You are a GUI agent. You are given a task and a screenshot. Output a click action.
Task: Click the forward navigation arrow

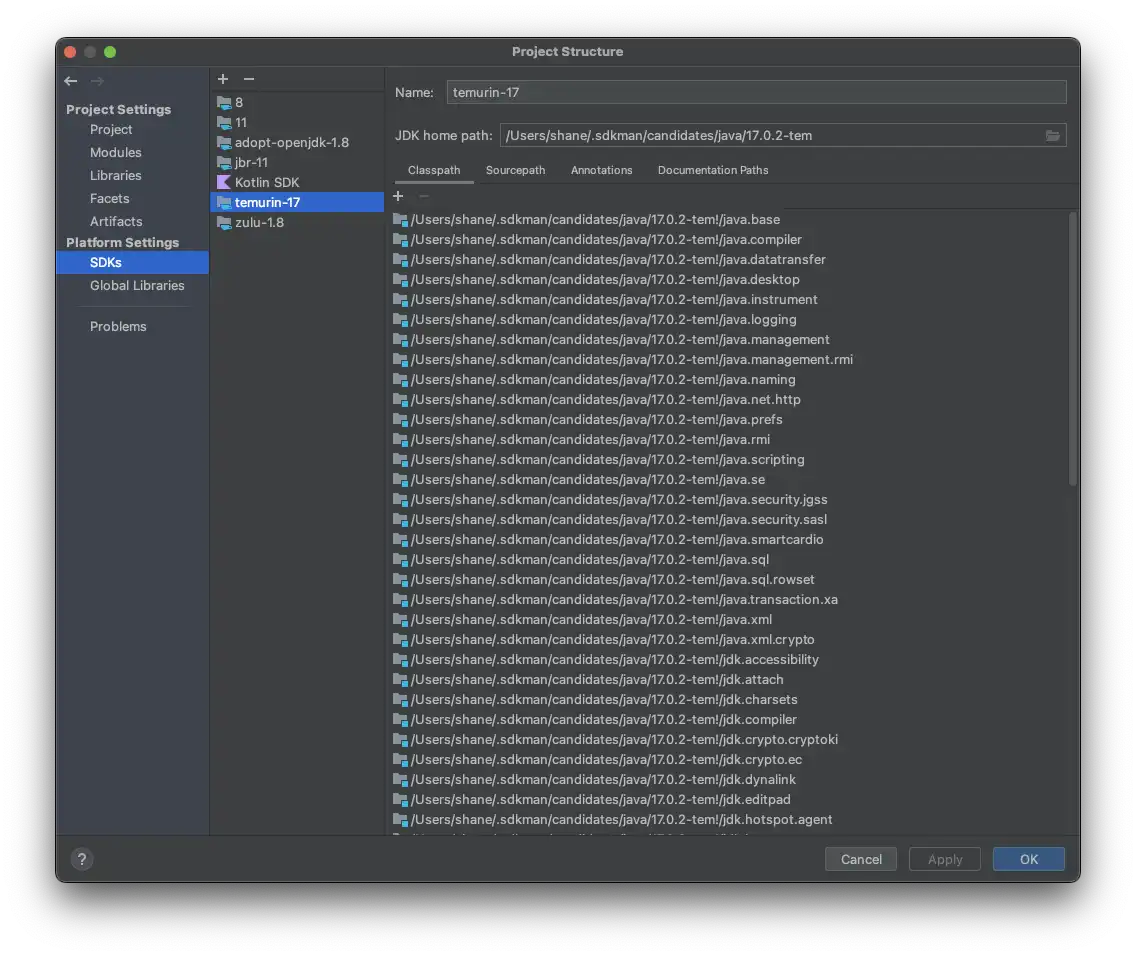click(x=97, y=81)
